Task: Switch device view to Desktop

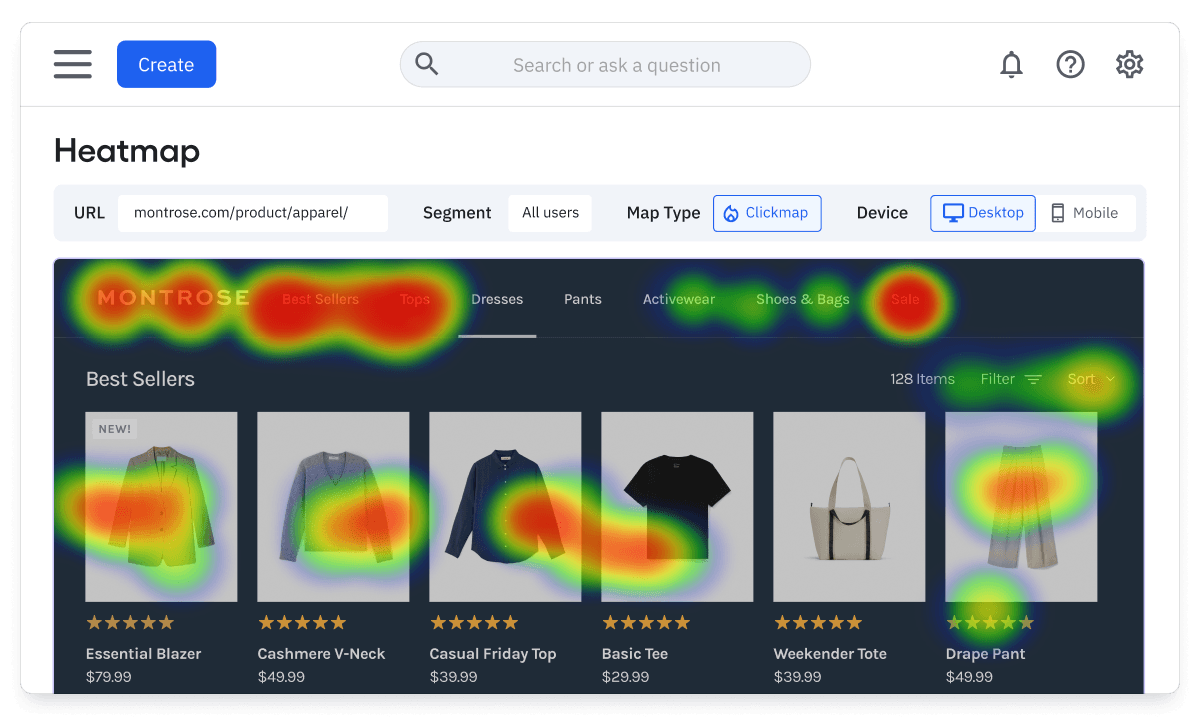Action: pos(982,213)
